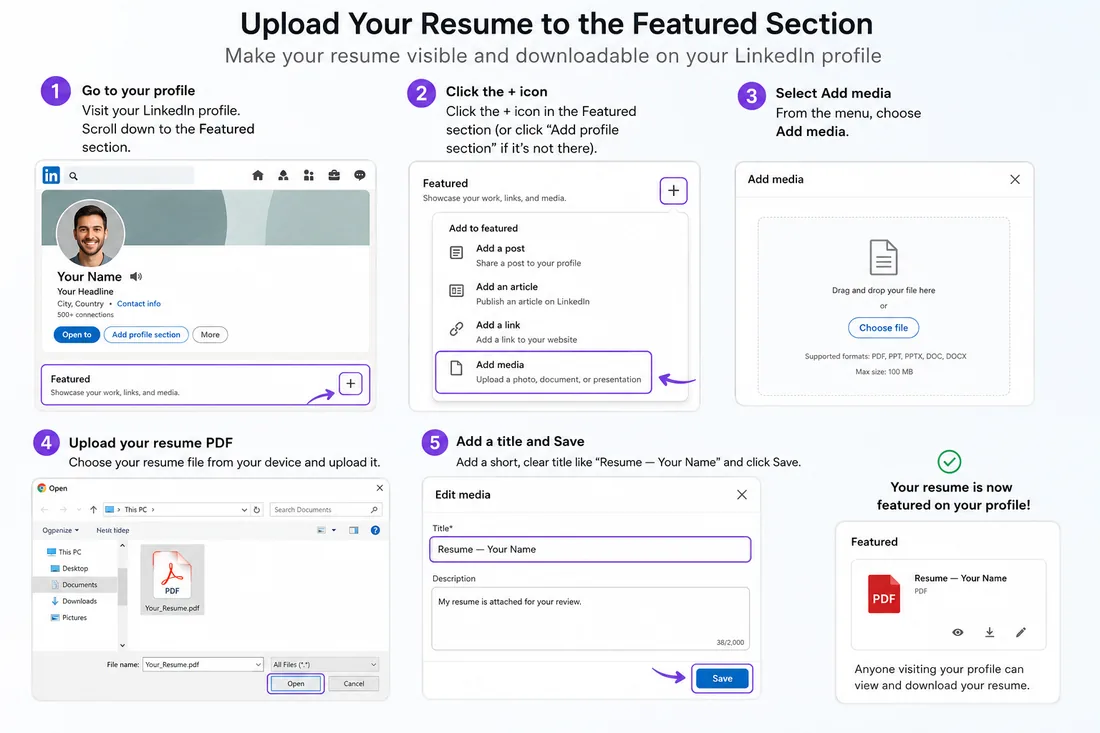Click the search magnifier in LinkedIn top bar
This screenshot has height=733, width=1100.
tap(73, 176)
